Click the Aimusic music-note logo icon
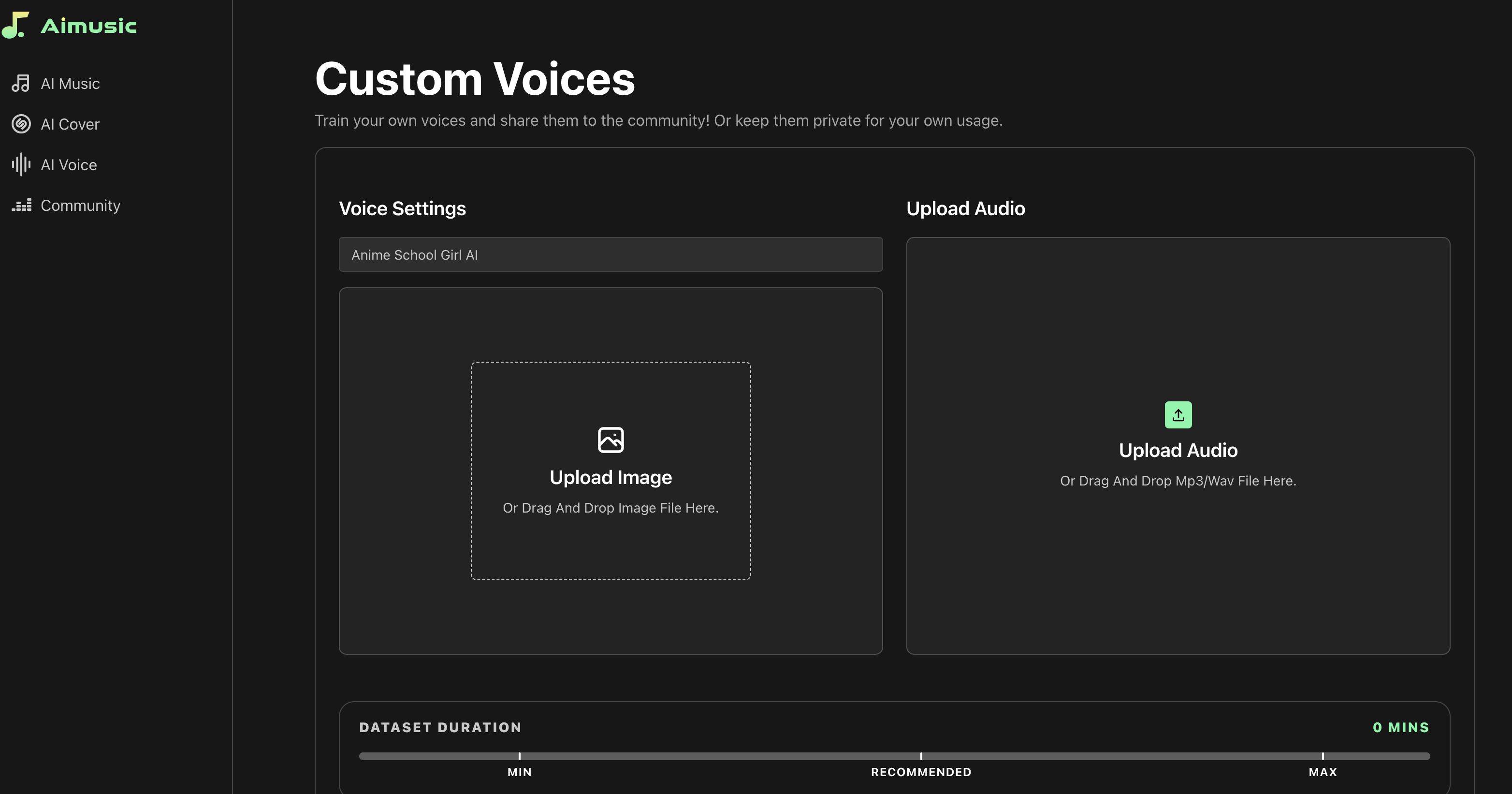 [15, 25]
